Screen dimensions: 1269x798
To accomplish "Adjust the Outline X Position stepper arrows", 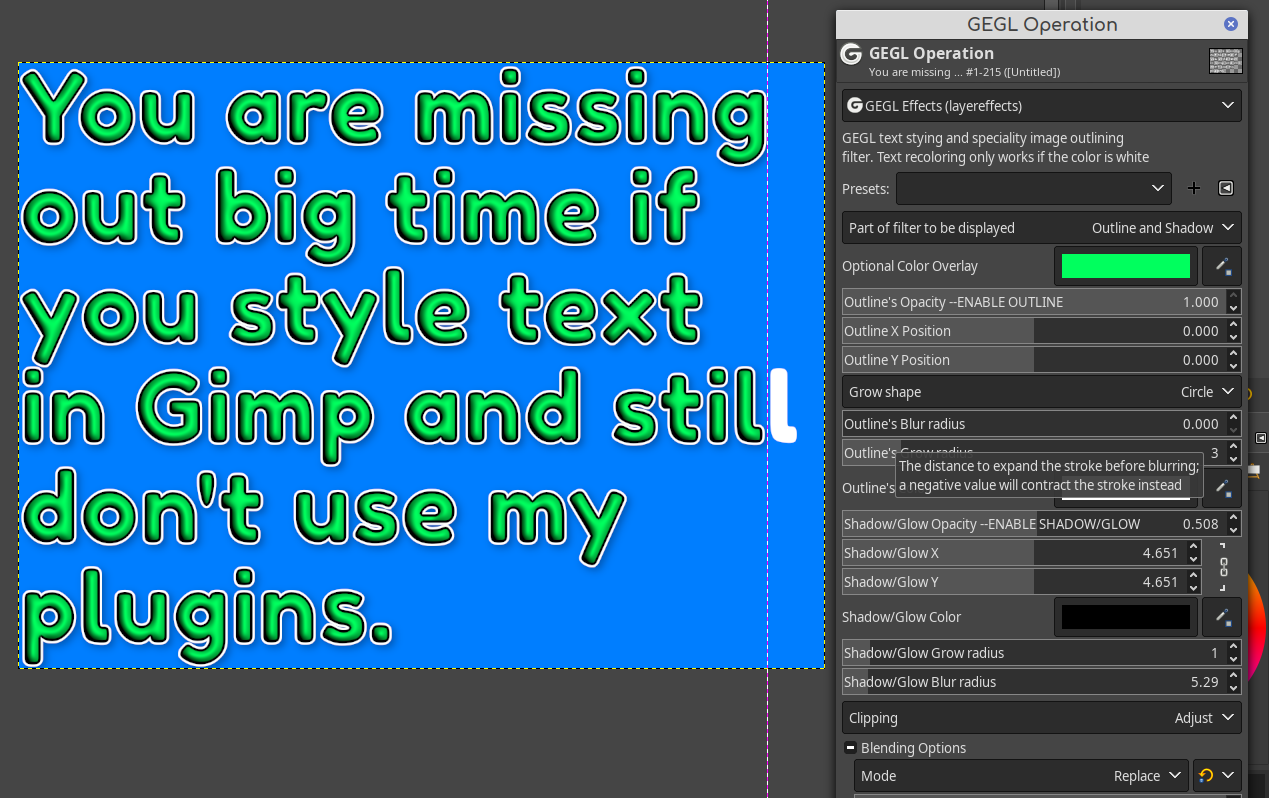I will point(1233,331).
